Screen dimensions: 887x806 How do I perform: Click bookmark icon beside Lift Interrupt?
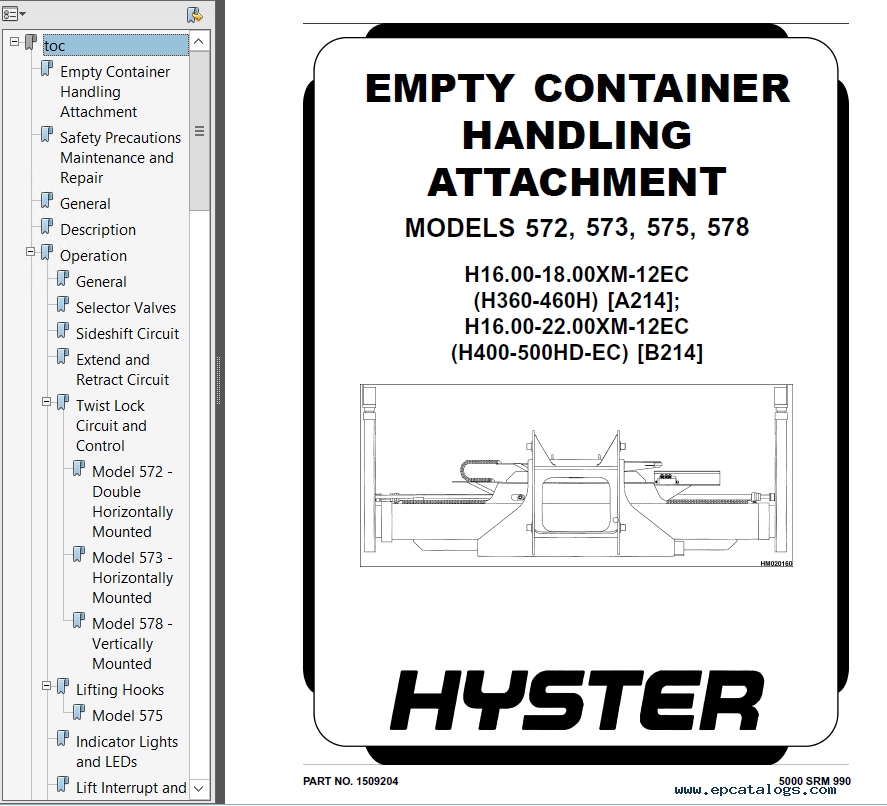tap(63, 784)
